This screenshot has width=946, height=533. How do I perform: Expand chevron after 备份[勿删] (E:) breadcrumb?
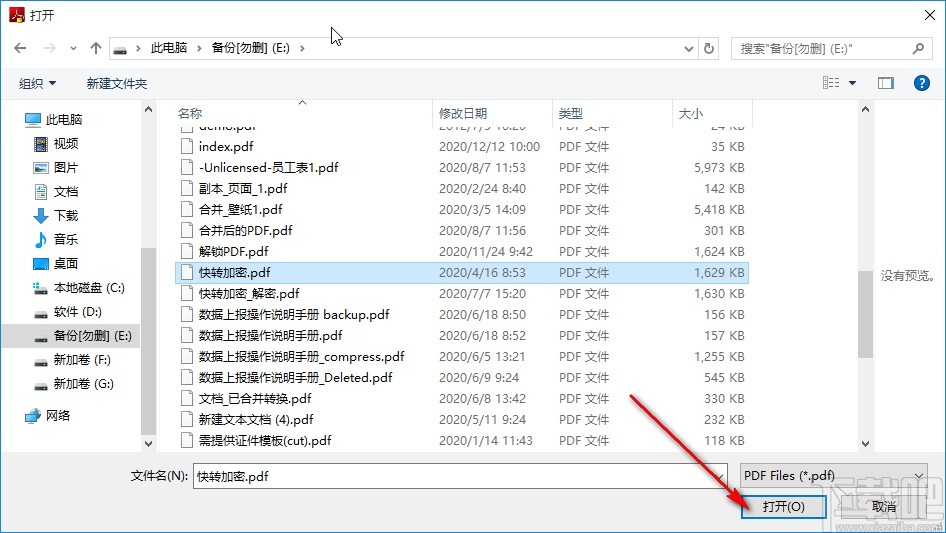pos(302,48)
